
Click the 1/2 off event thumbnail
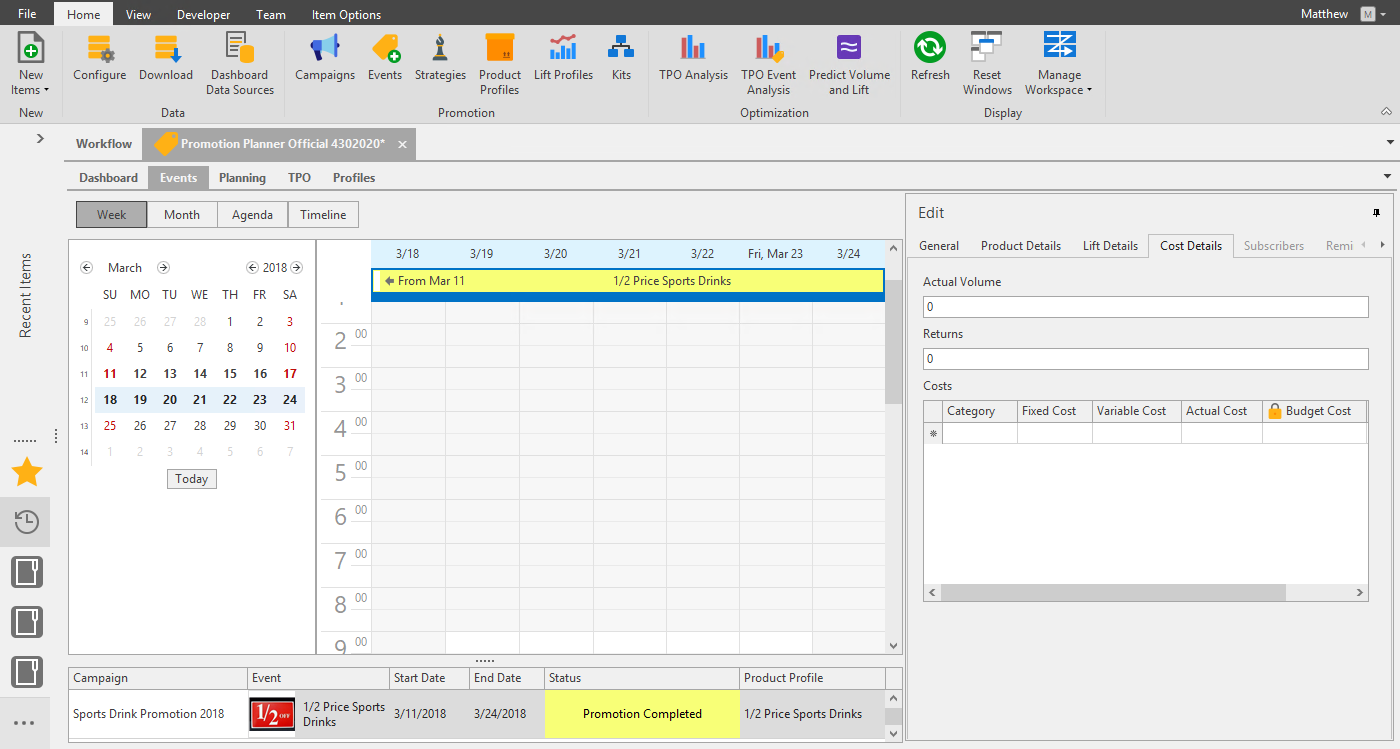click(272, 714)
